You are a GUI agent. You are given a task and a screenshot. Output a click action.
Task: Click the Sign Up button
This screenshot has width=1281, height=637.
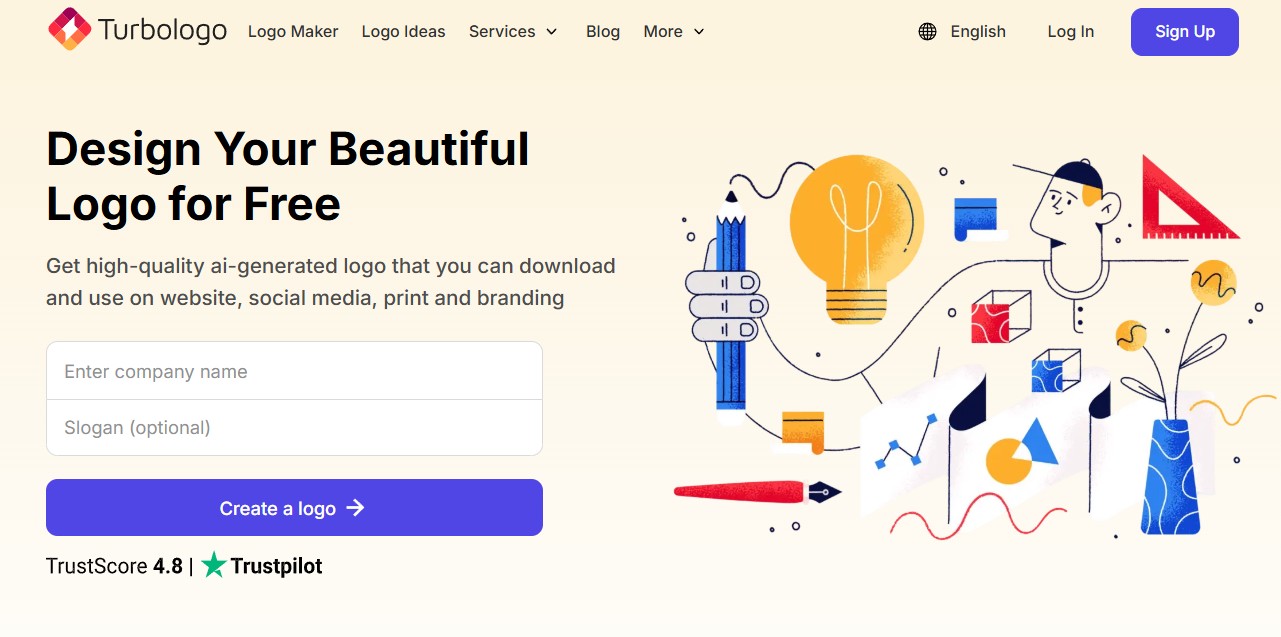click(1184, 31)
